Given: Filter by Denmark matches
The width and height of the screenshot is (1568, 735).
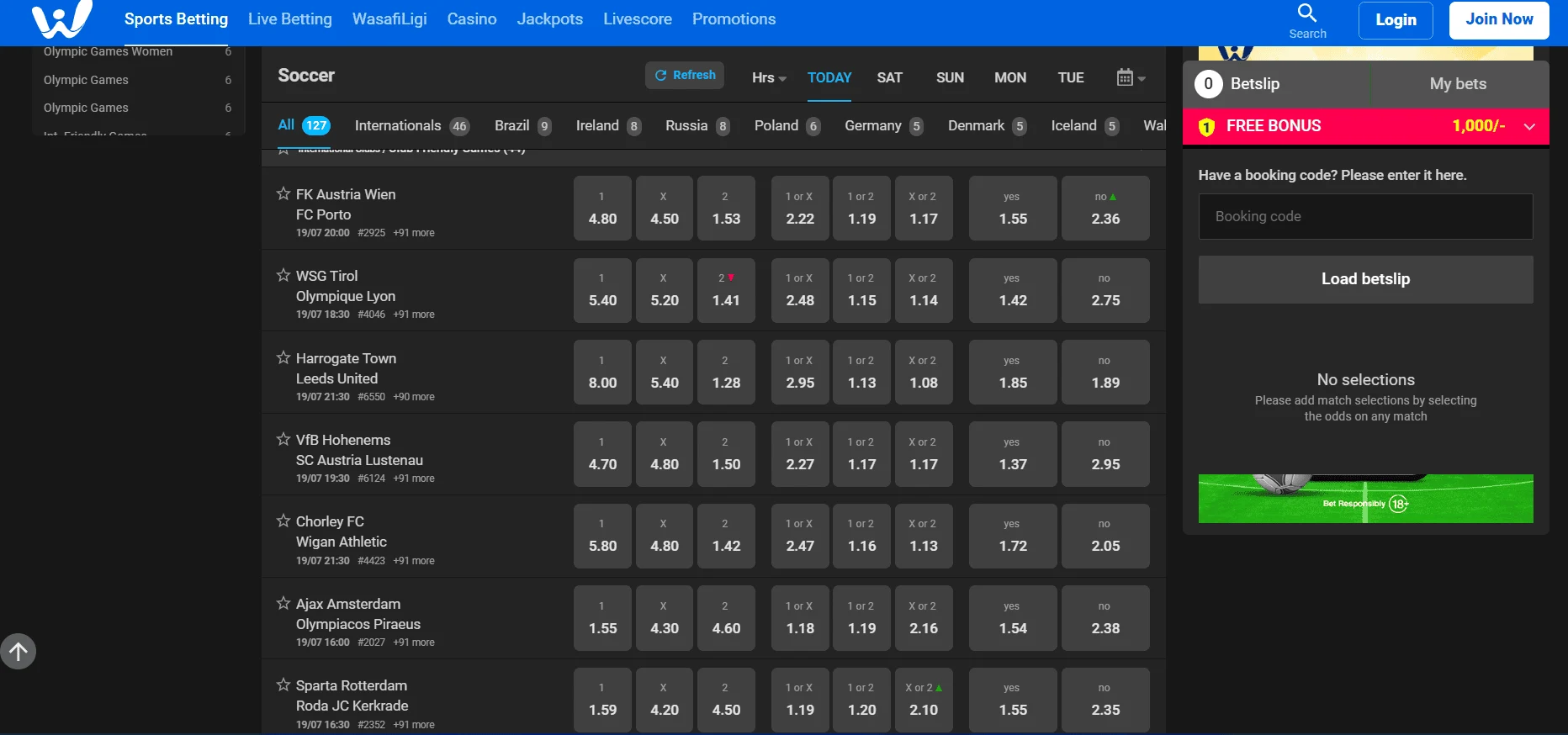Looking at the screenshot, I should pyautogui.click(x=988, y=125).
